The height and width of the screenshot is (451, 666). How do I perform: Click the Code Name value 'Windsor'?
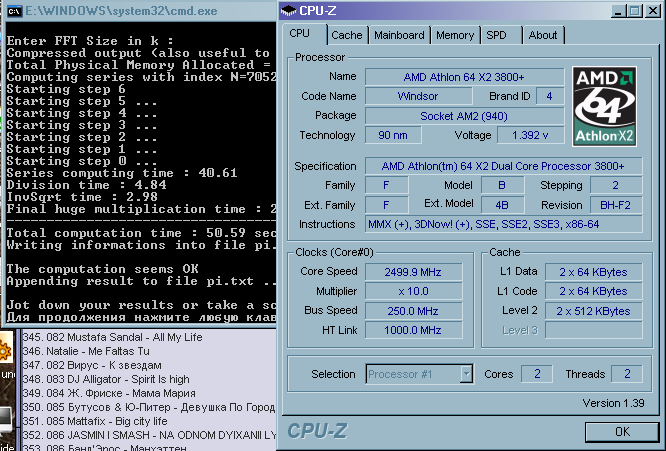418,96
